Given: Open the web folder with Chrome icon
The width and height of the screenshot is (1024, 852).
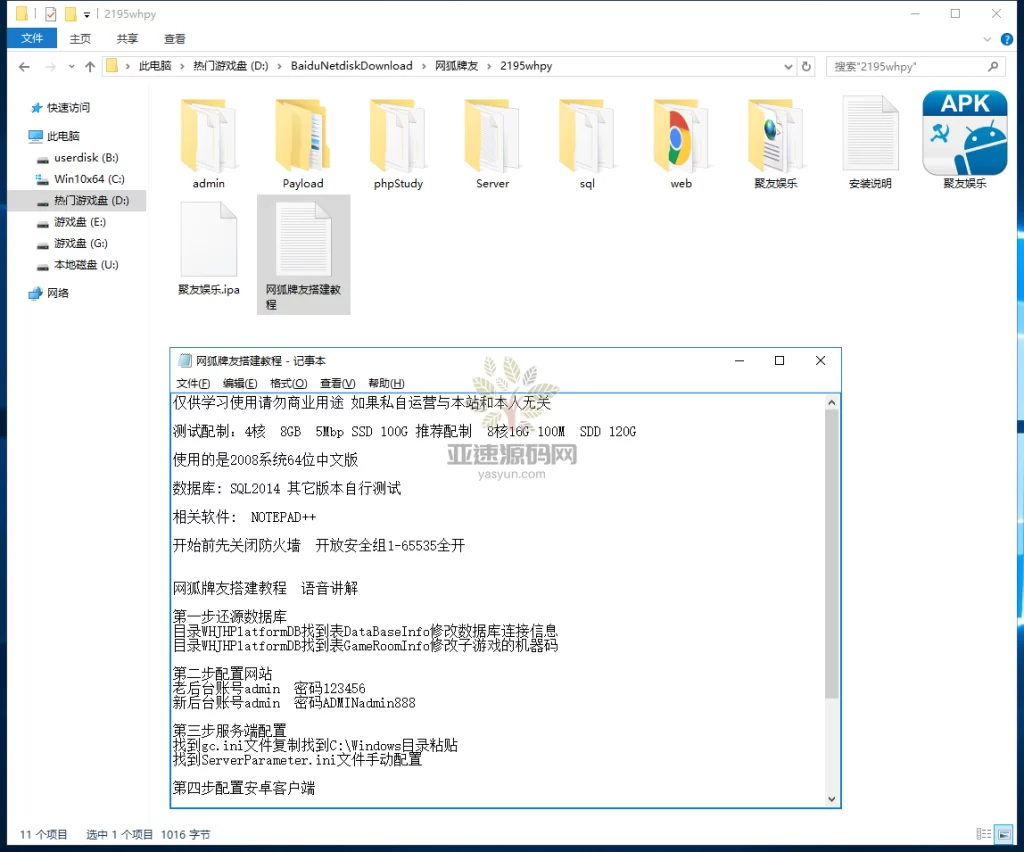Looking at the screenshot, I should tap(681, 138).
